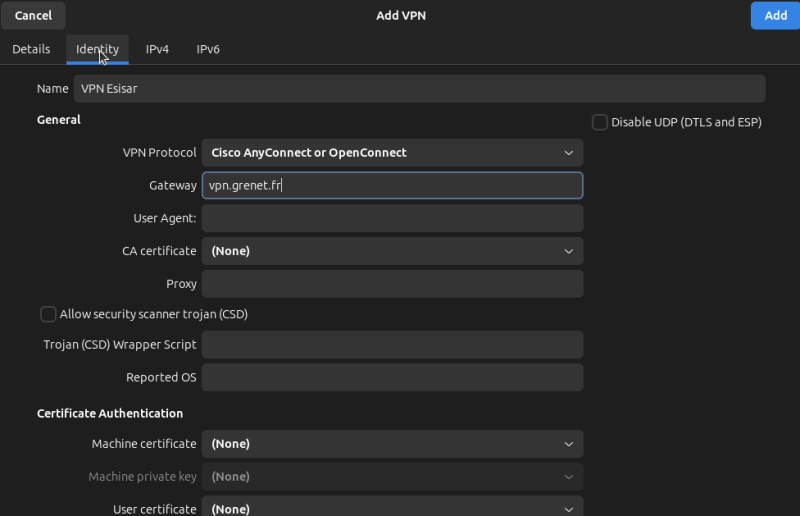
Task: Open the VPN Protocol dropdown
Action: point(392,153)
